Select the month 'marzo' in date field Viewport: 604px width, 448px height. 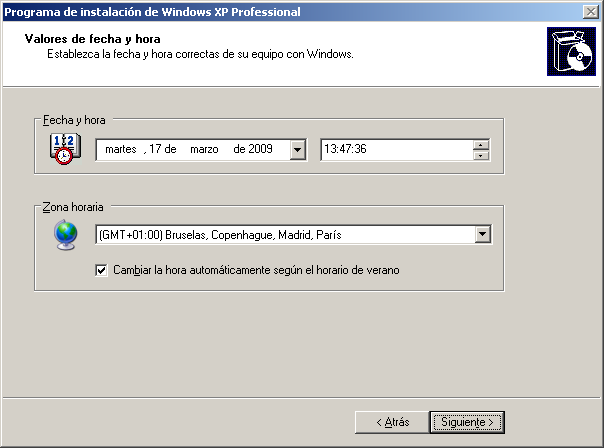coord(204,149)
